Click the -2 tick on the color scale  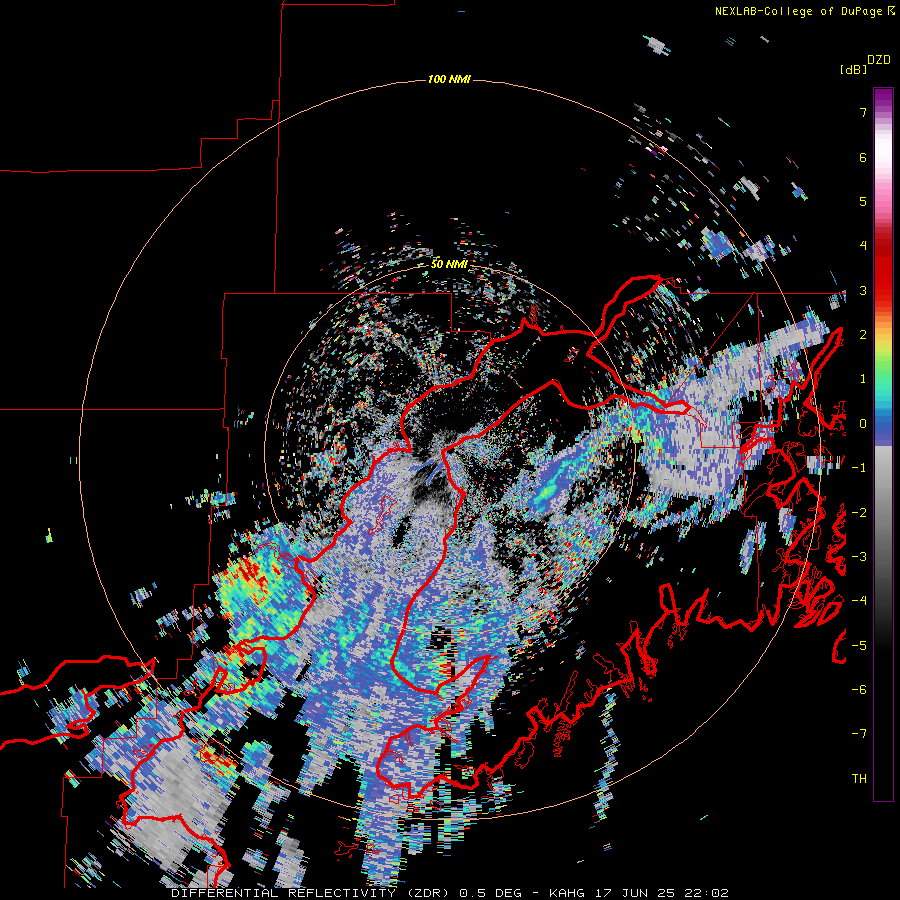[x=859, y=513]
